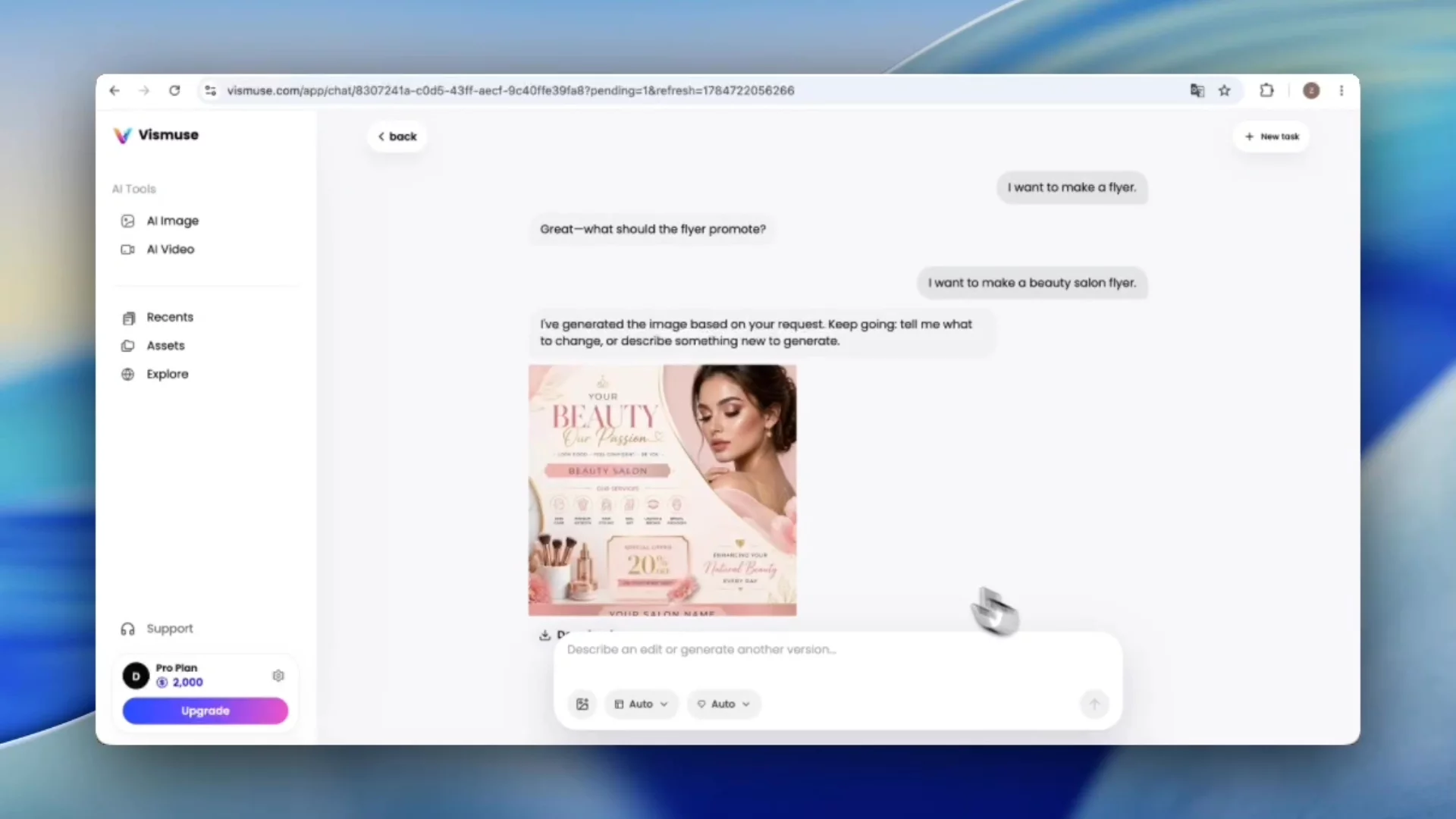Image resolution: width=1456 pixels, height=819 pixels.
Task: Open the browser three-dot menu
Action: tap(1341, 90)
